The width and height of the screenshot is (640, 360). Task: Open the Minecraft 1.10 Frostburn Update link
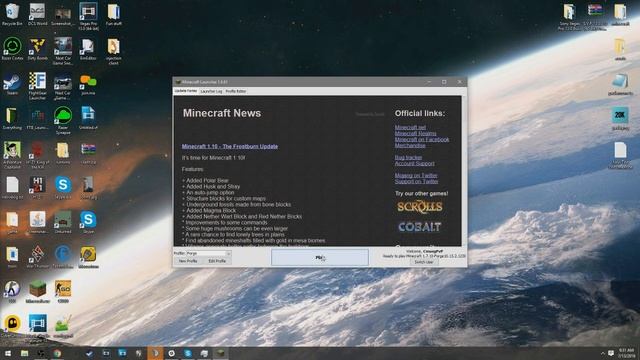point(230,146)
